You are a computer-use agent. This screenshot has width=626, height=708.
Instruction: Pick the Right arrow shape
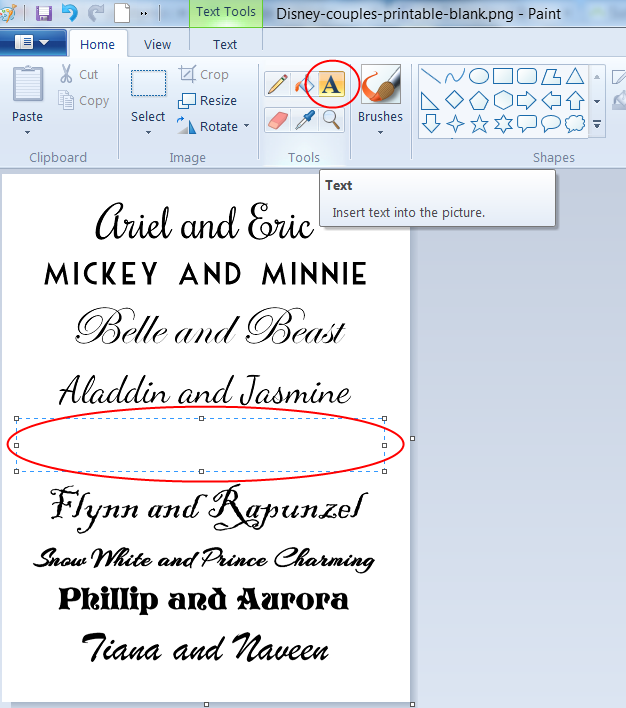pos(527,100)
